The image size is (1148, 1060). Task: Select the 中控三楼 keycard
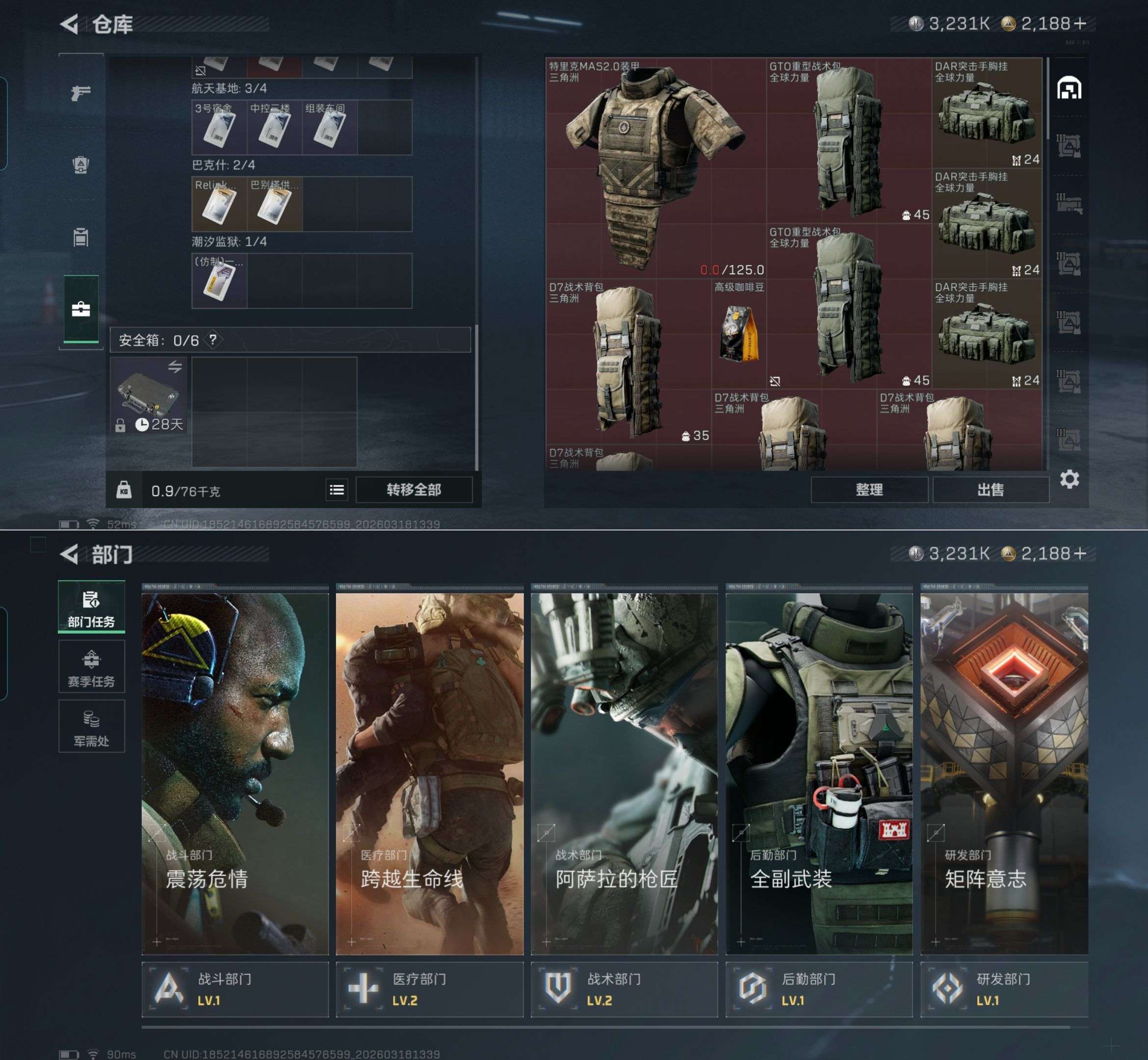274,127
